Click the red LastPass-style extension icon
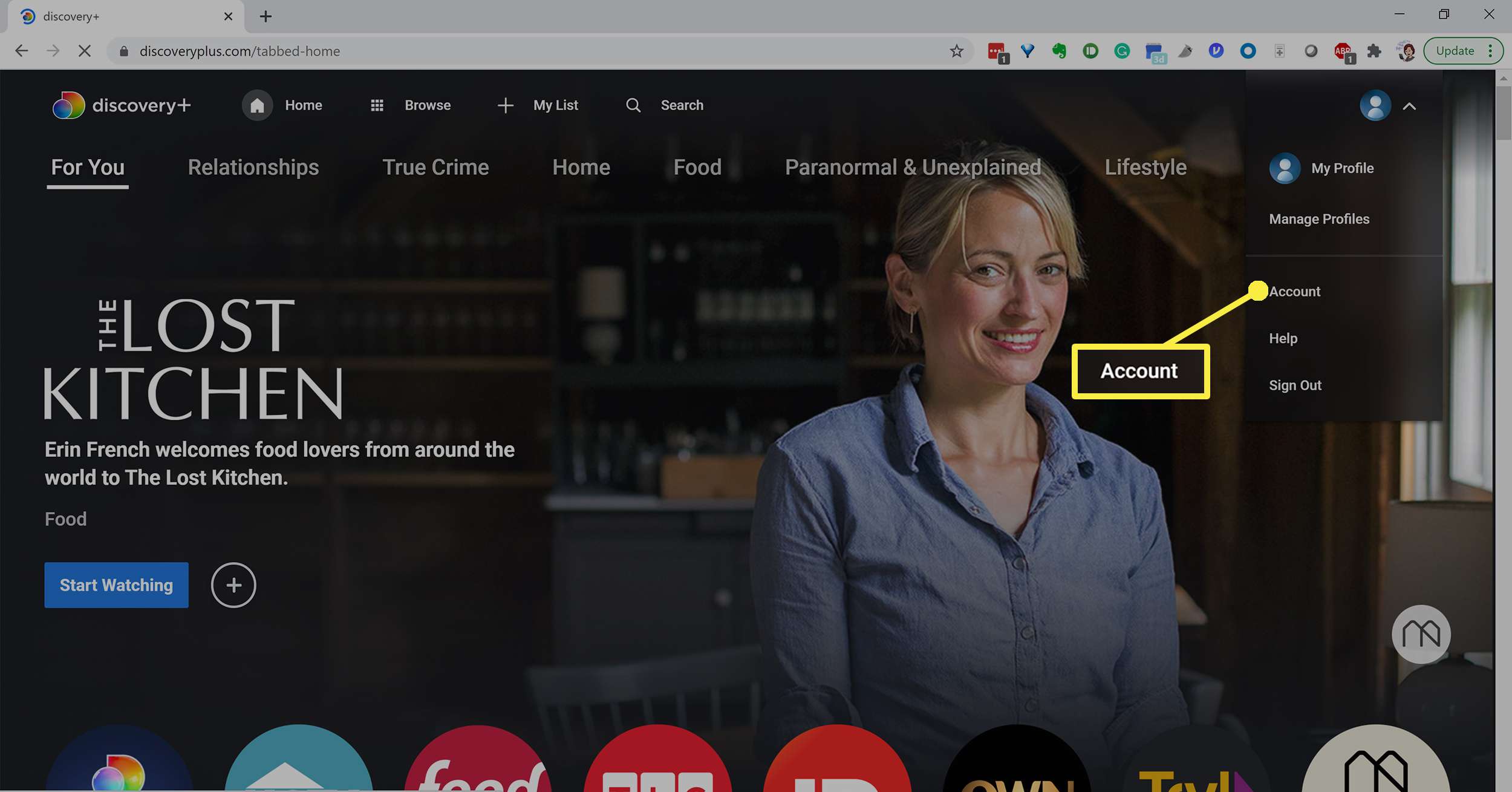Screen dimensions: 1512x792 pyautogui.click(x=997, y=52)
